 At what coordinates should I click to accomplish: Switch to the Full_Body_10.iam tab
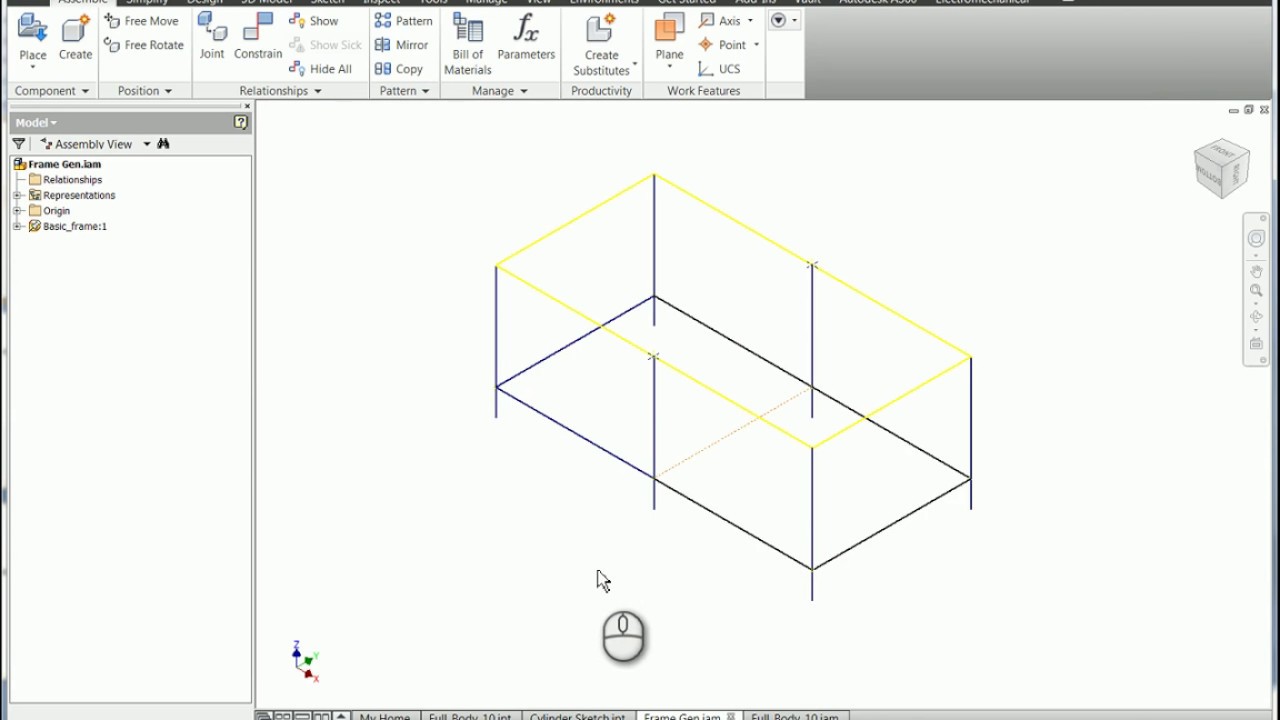[796, 715]
